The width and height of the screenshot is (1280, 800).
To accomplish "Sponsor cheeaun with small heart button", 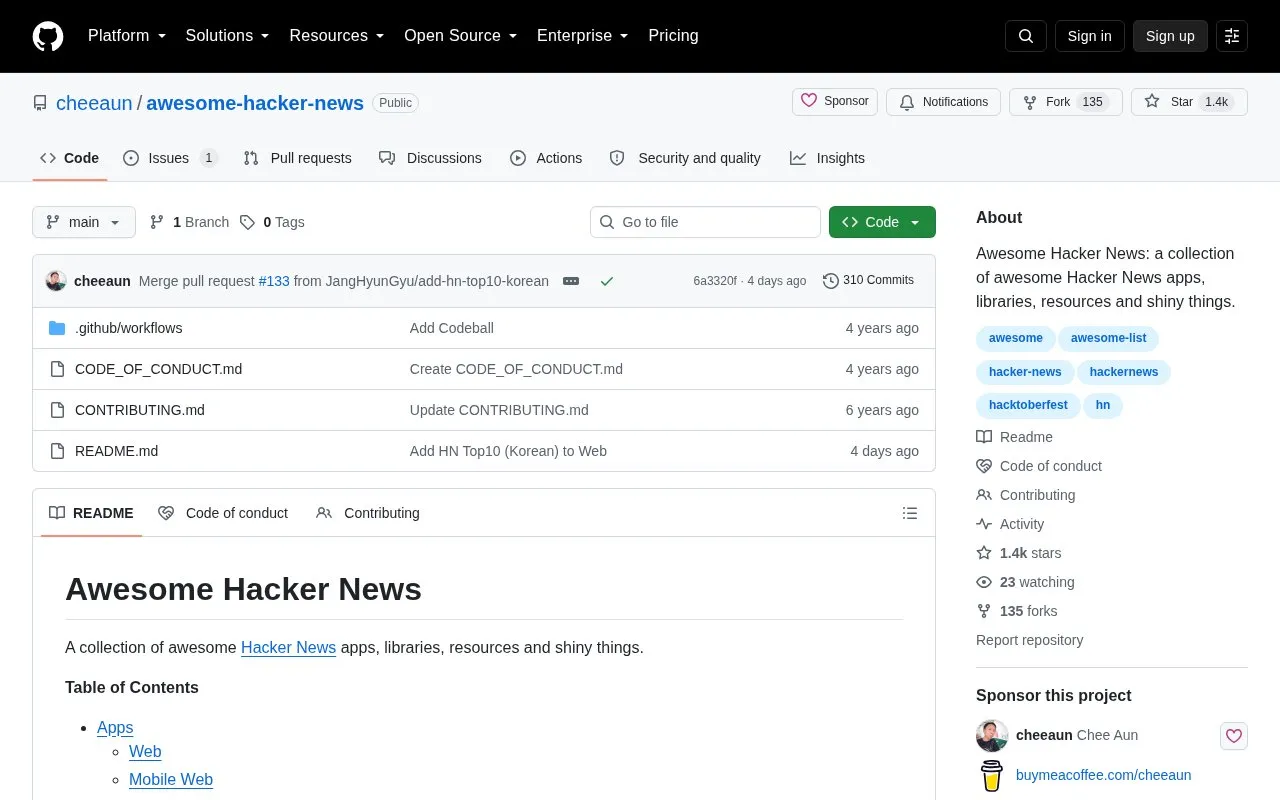I will (1234, 736).
